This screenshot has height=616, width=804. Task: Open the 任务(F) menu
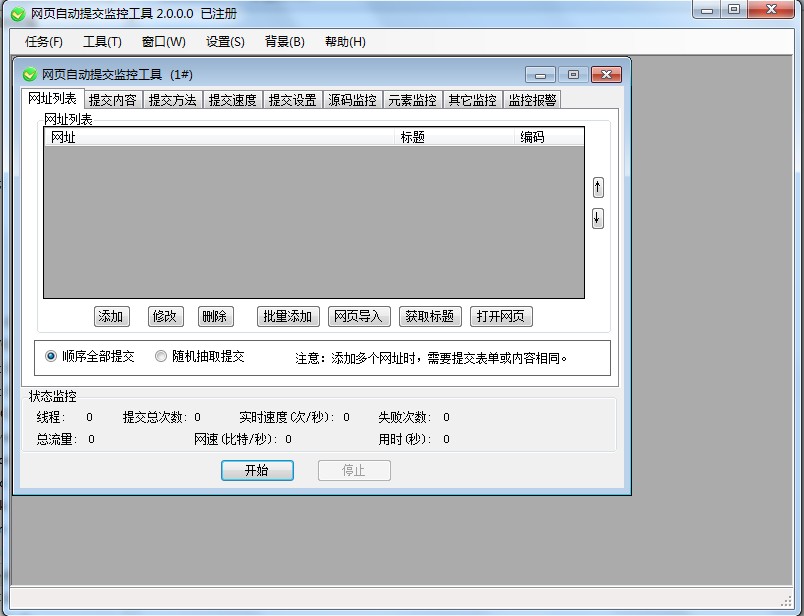(x=43, y=42)
